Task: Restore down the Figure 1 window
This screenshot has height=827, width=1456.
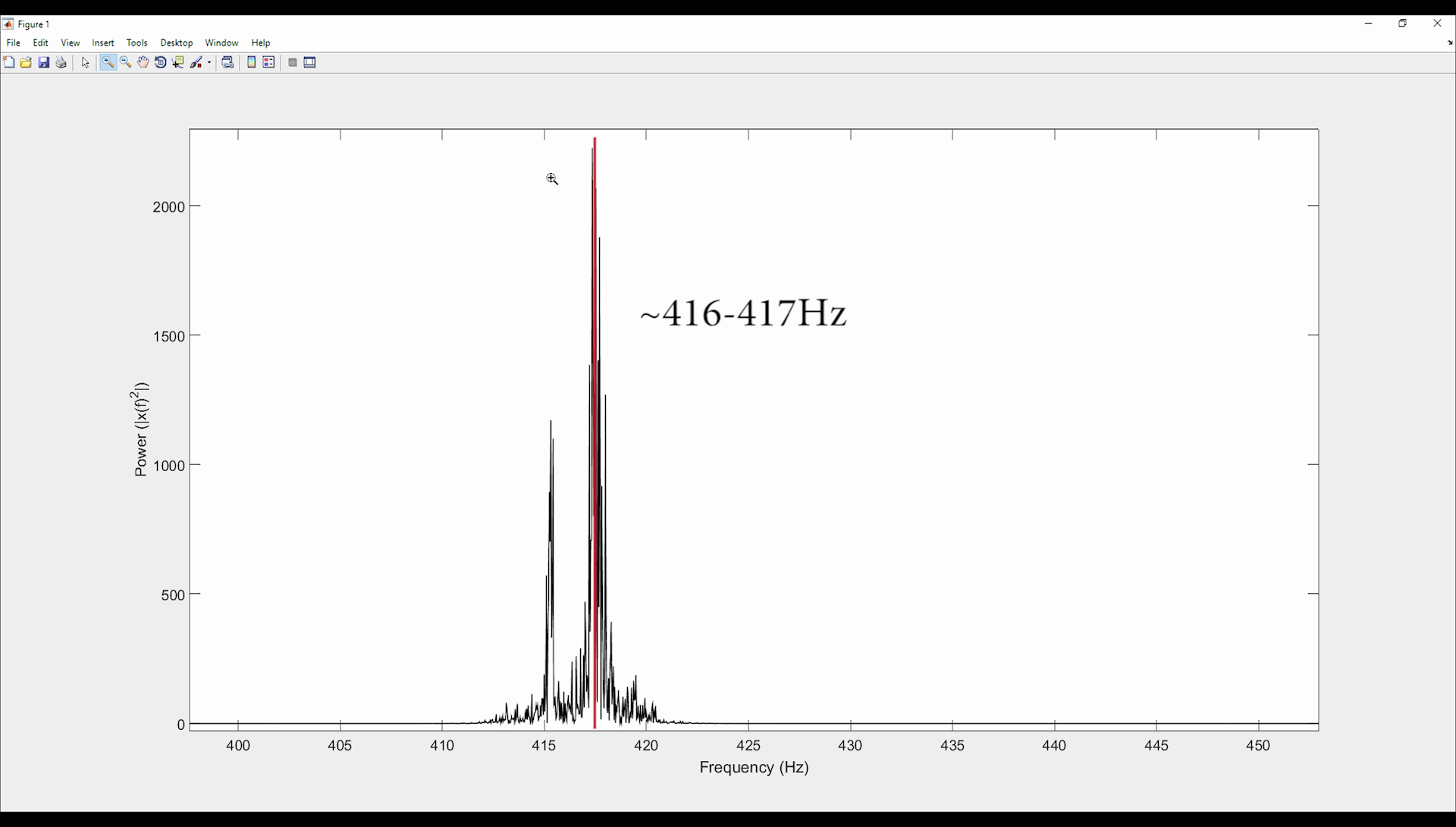Action: click(1403, 24)
